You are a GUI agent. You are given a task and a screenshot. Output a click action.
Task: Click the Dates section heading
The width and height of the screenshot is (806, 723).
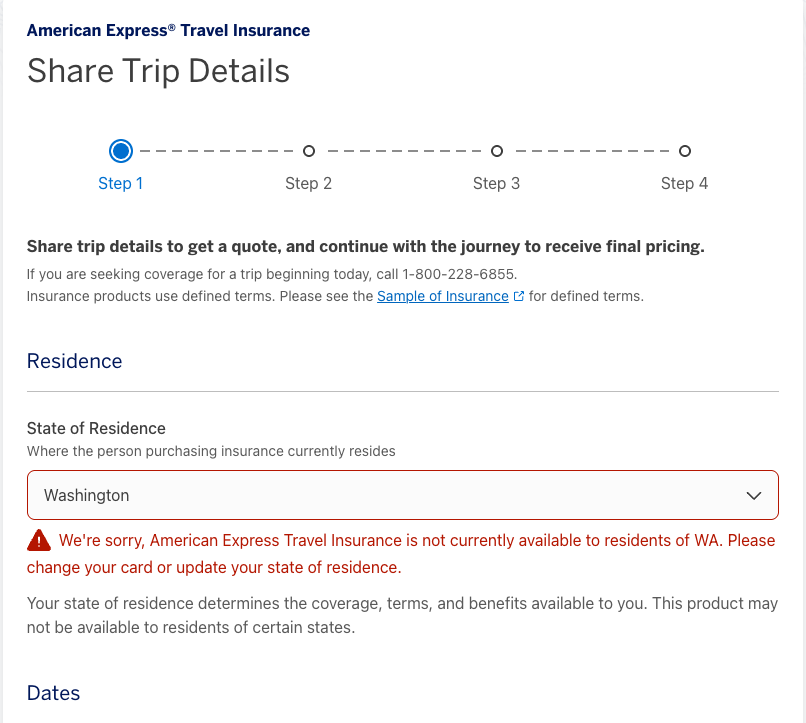pos(53,693)
